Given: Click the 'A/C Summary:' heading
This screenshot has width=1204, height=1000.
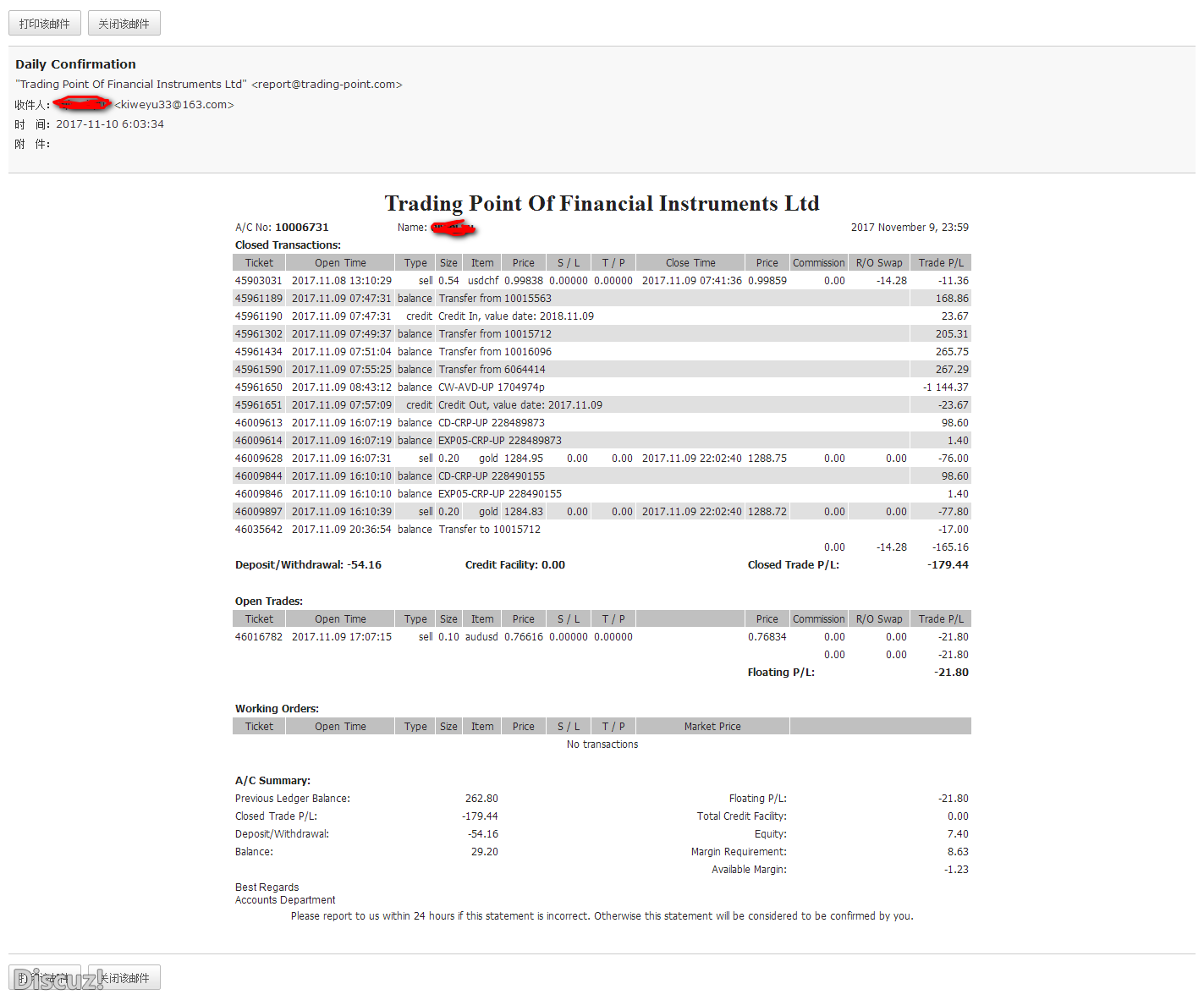Looking at the screenshot, I should coord(272,781).
